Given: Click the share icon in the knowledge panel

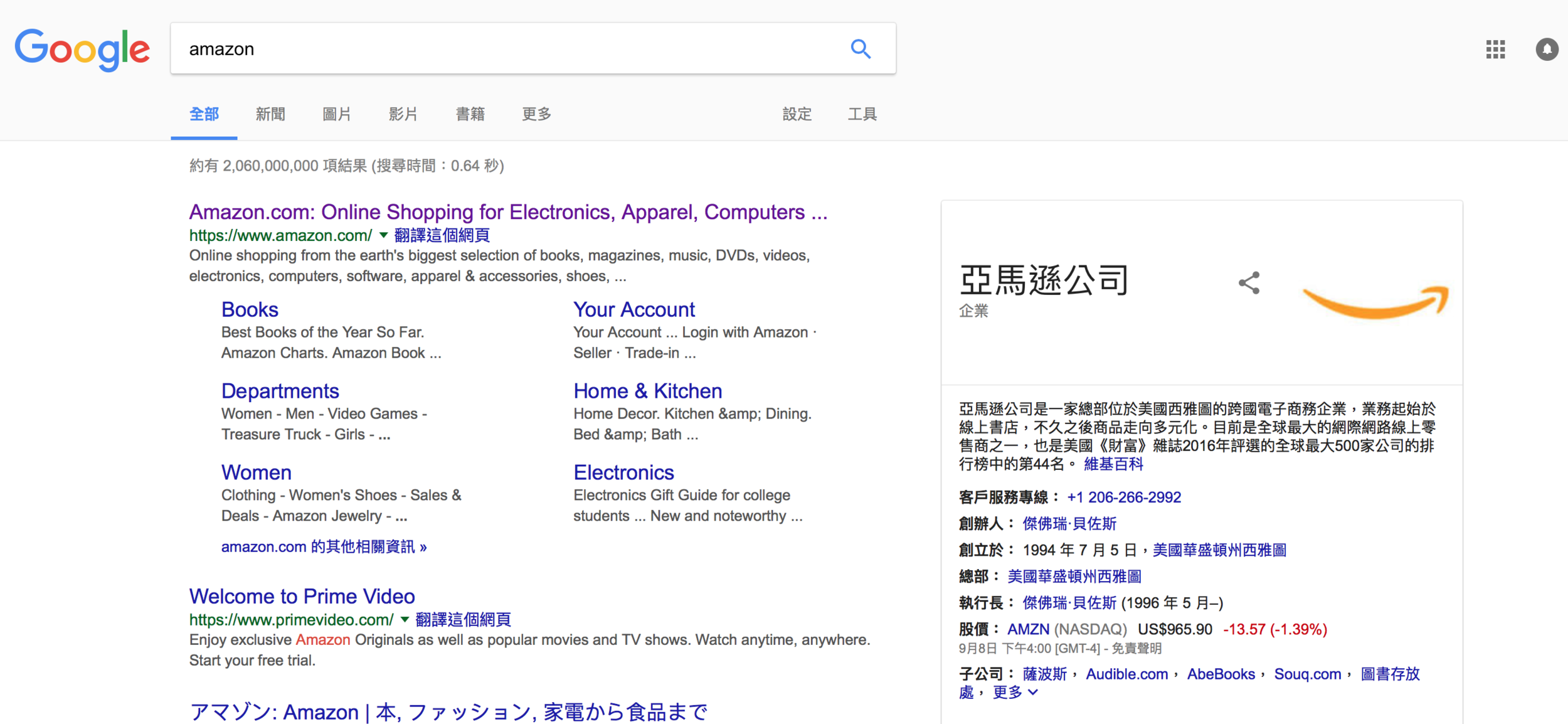Looking at the screenshot, I should point(1249,283).
